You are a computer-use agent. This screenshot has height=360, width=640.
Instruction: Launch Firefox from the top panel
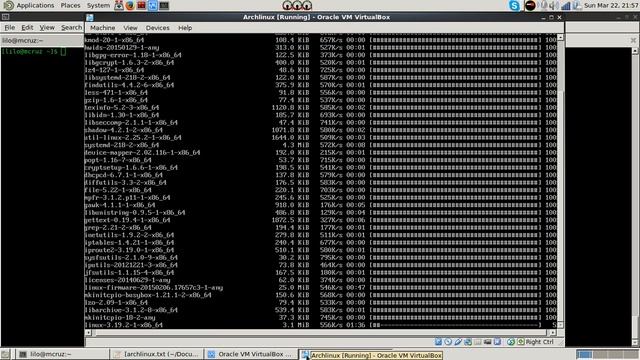tap(130, 5)
